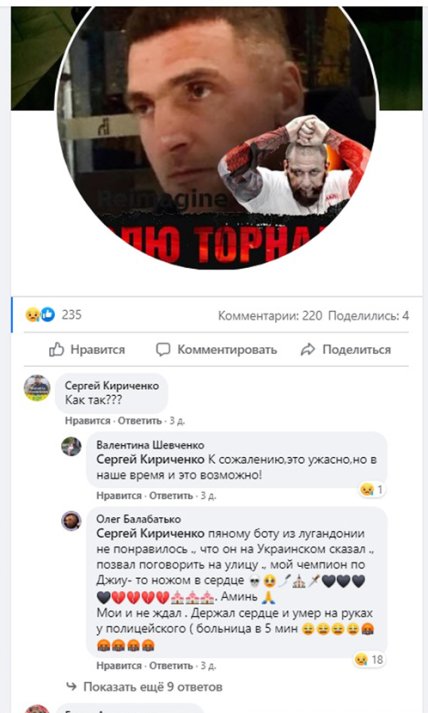Click the Комментировать speech bubble icon
The image size is (428, 713).
163,349
